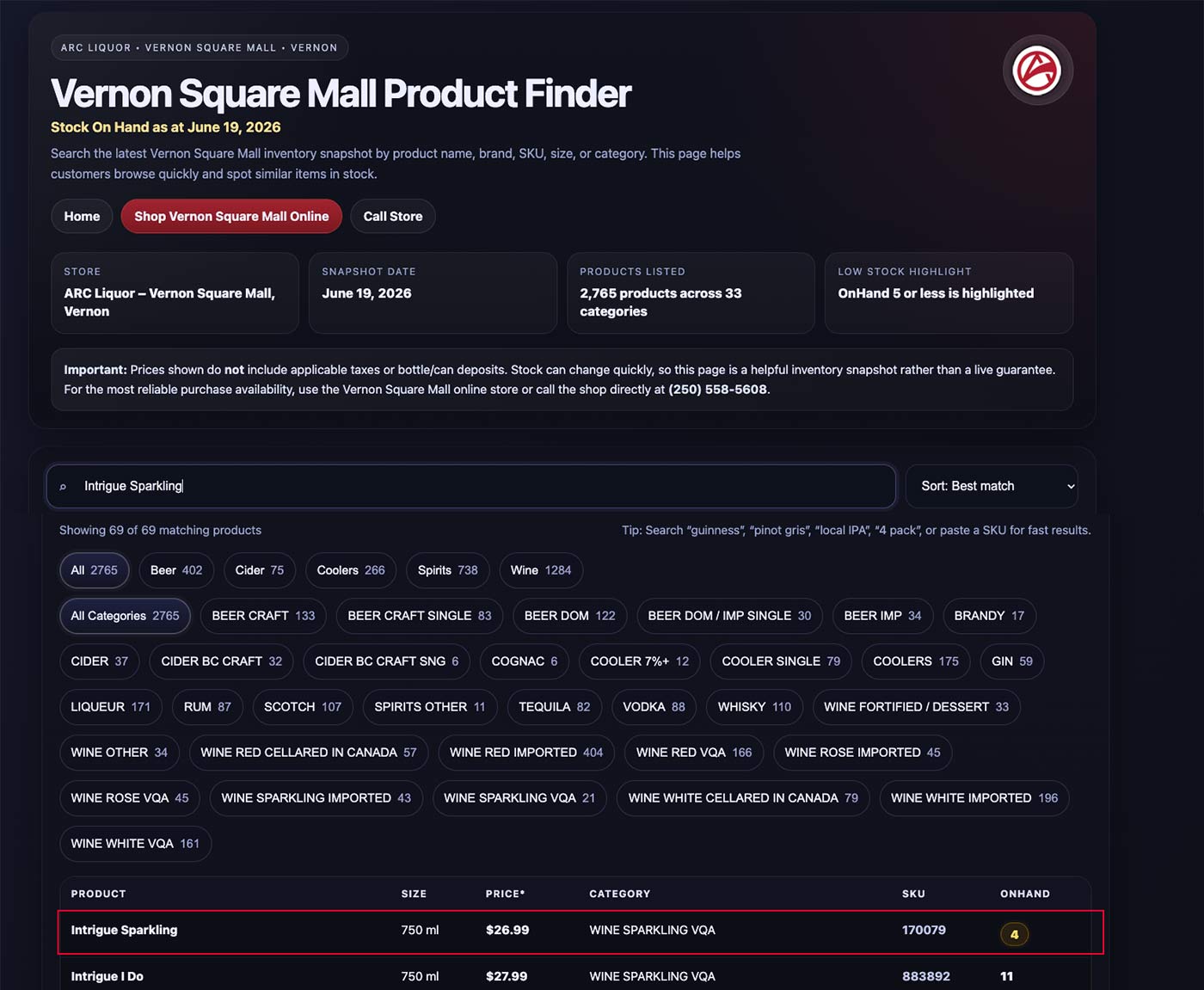Filter by WHISKY category
This screenshot has height=990, width=1204.
(754, 707)
